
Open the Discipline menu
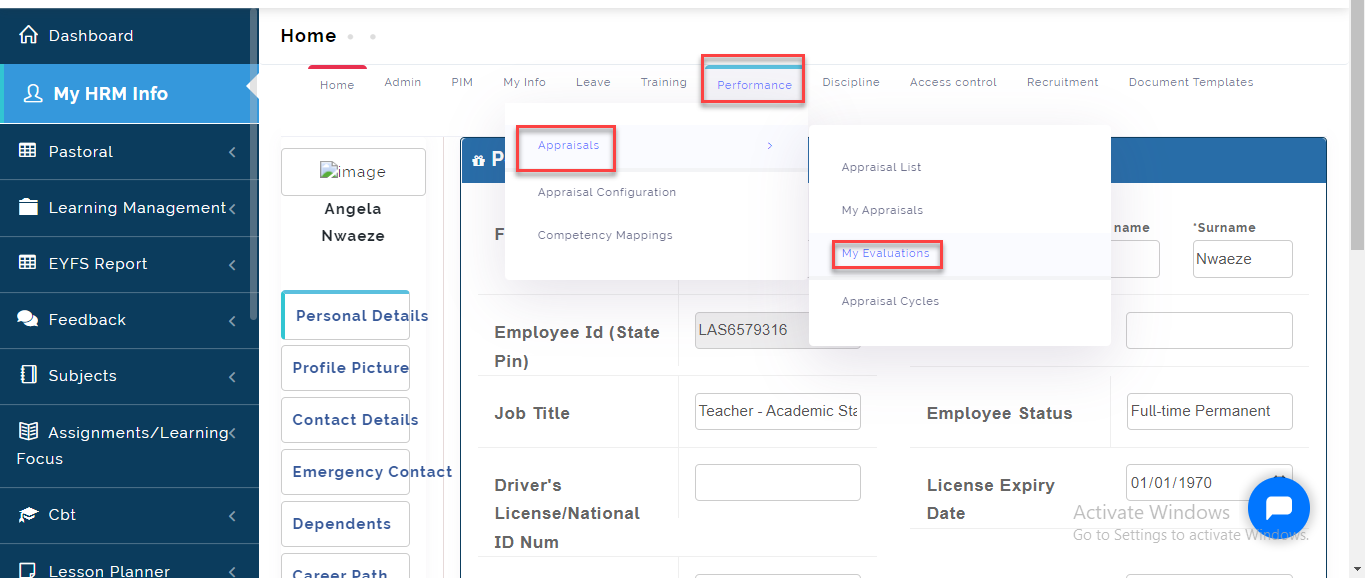point(851,82)
